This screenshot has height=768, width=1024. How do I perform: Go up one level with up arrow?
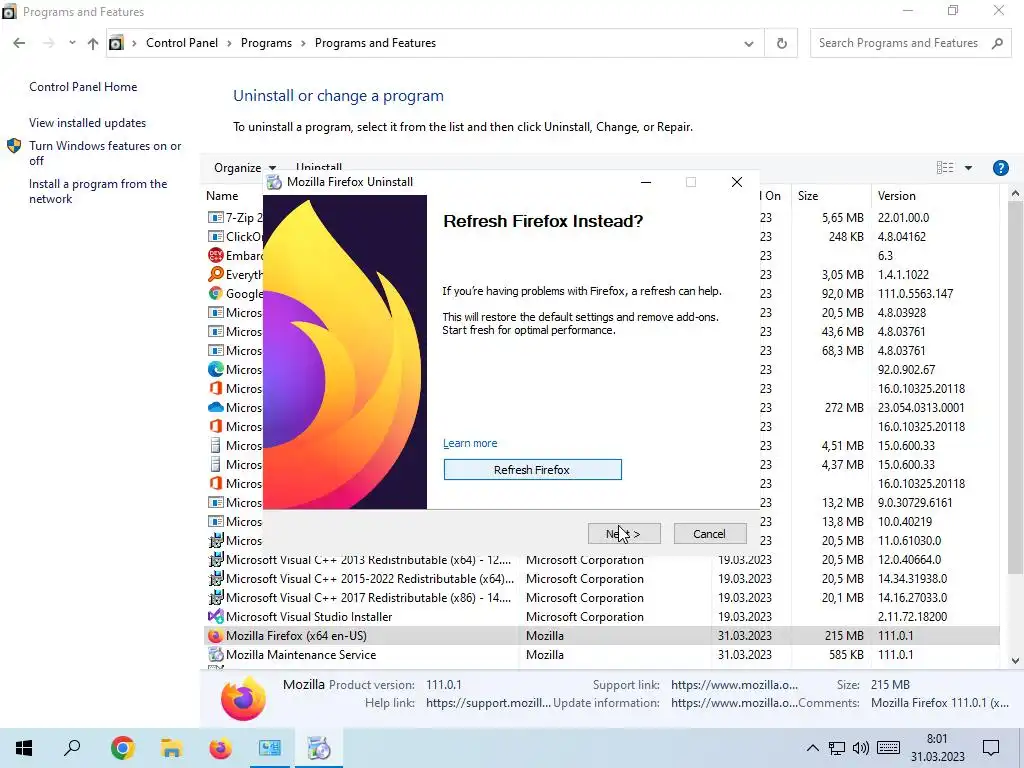click(93, 43)
